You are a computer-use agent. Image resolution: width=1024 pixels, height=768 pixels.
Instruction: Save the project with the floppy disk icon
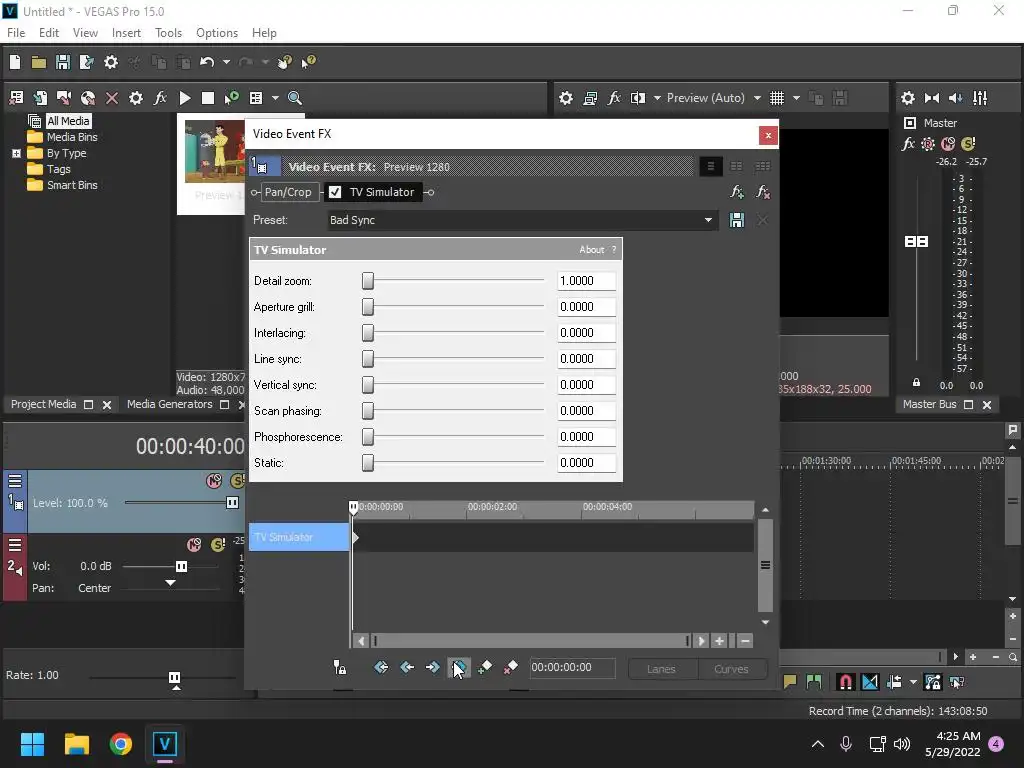point(63,62)
